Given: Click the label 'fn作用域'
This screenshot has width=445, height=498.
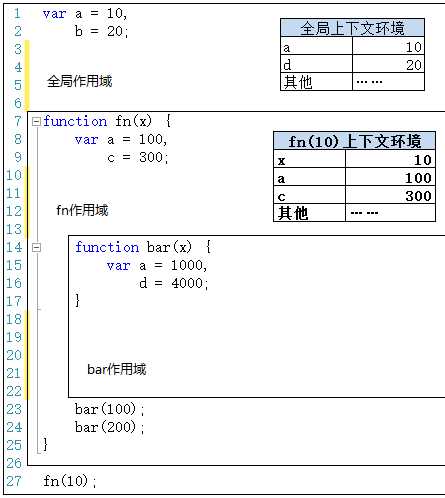Looking at the screenshot, I should pos(82,210).
